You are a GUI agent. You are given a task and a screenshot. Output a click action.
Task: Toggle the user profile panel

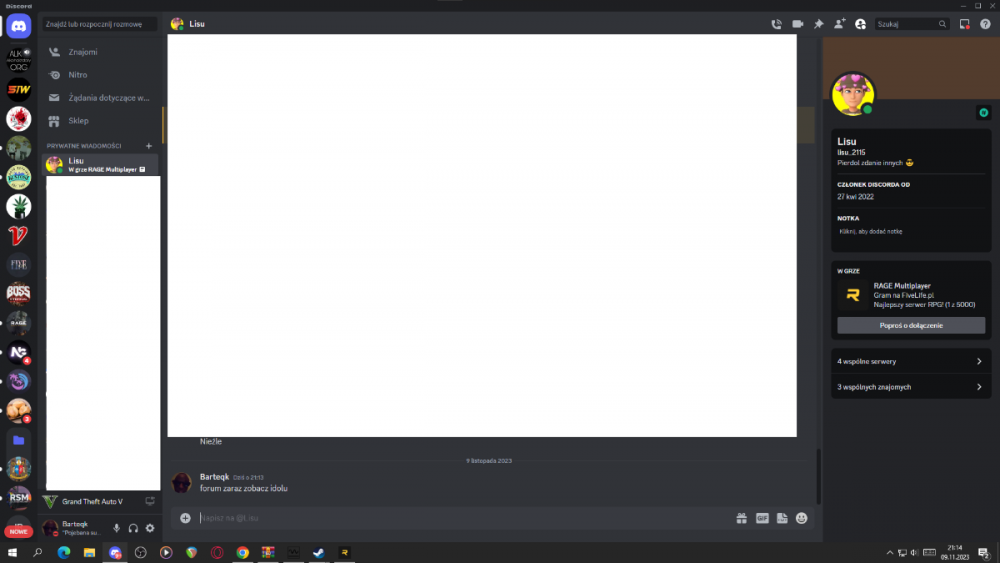coord(860,24)
